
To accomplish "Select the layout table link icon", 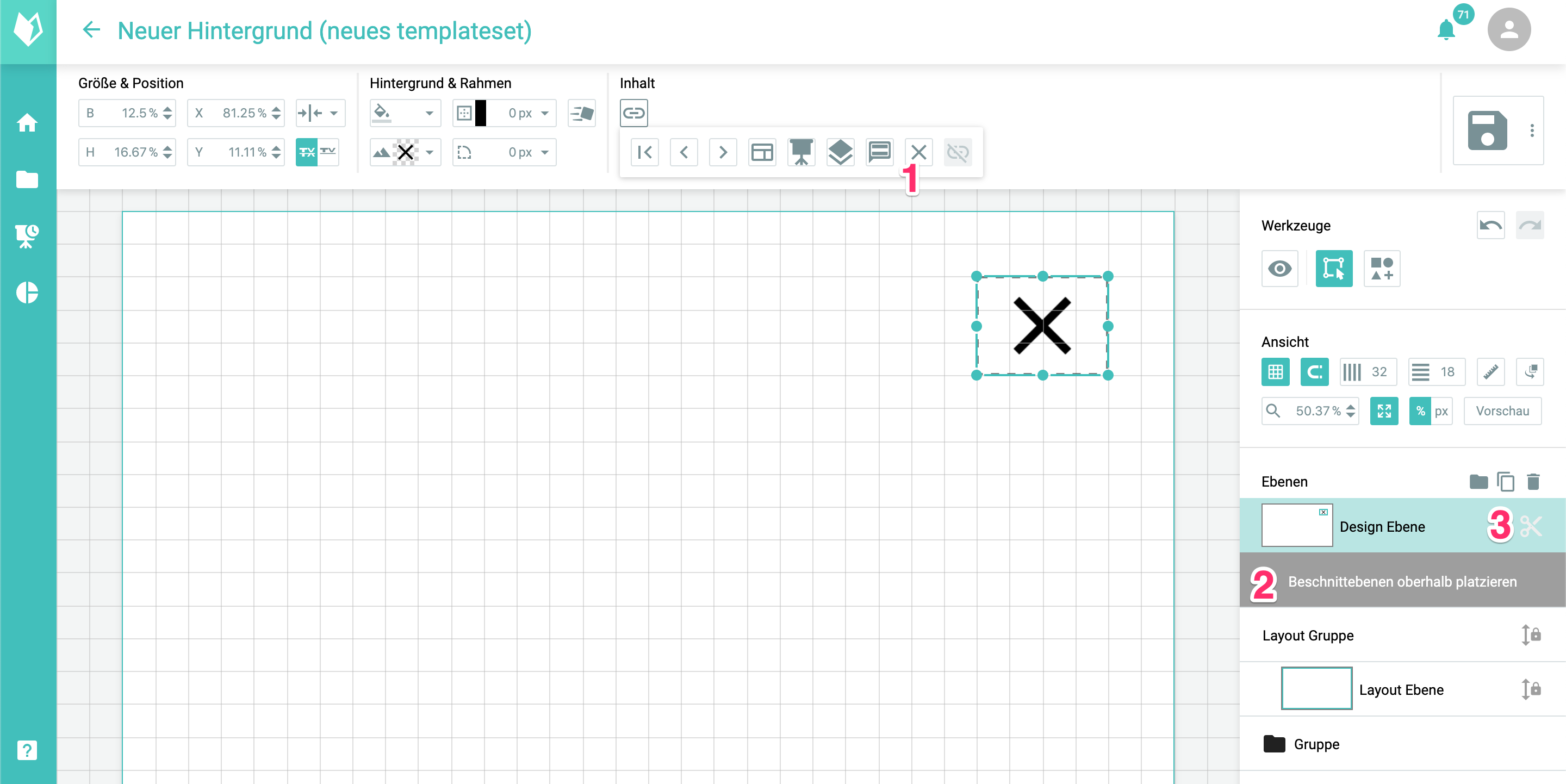I will tap(762, 152).
